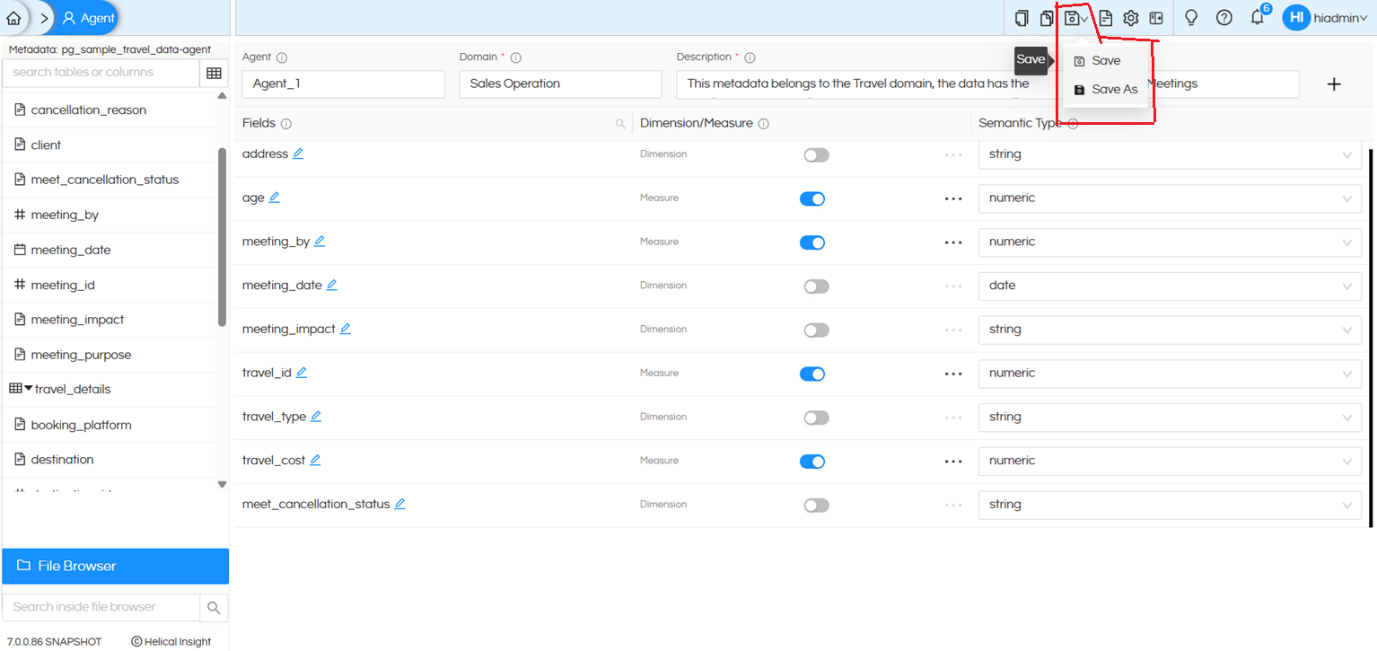Viewport: 1377px width, 651px height.
Task: Open the meeting_by semantic type dropdown
Action: pyautogui.click(x=1169, y=242)
